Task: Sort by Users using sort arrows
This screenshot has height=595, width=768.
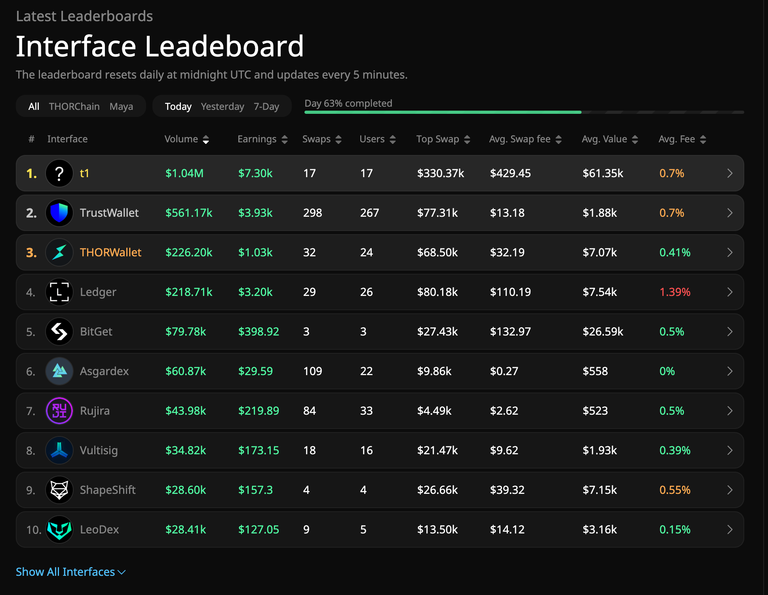Action: [392, 140]
